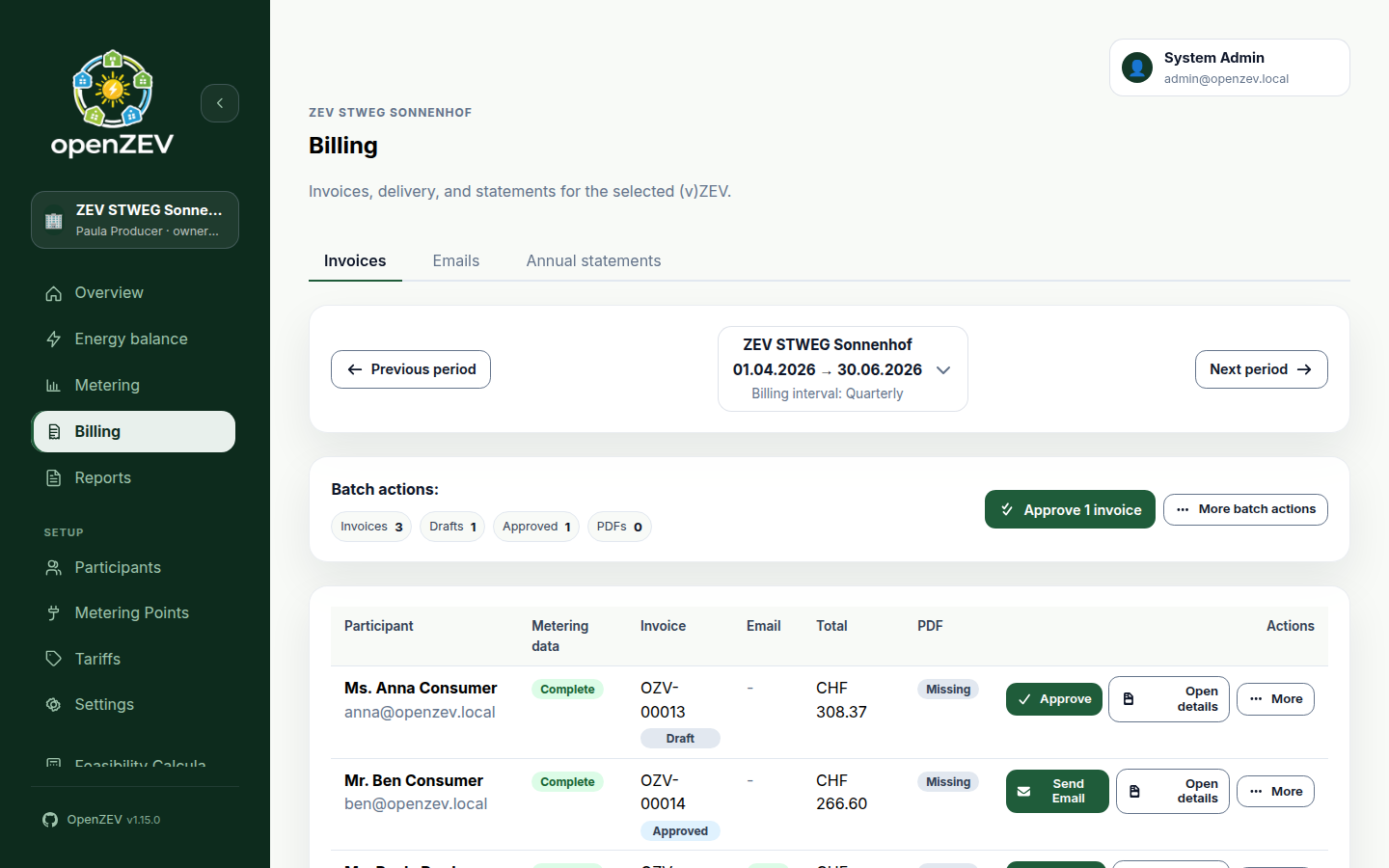Screen dimensions: 1389x868
Task: Click the PDFs 0 count chip
Action: pos(619,527)
